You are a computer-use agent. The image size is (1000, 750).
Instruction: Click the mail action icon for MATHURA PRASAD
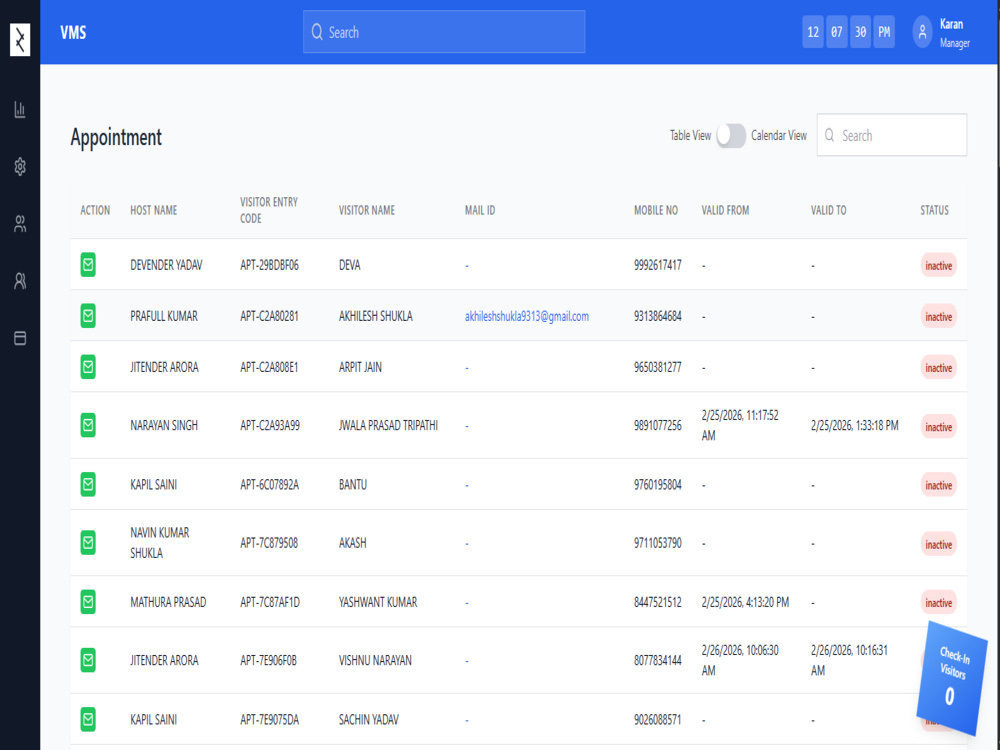(88, 602)
